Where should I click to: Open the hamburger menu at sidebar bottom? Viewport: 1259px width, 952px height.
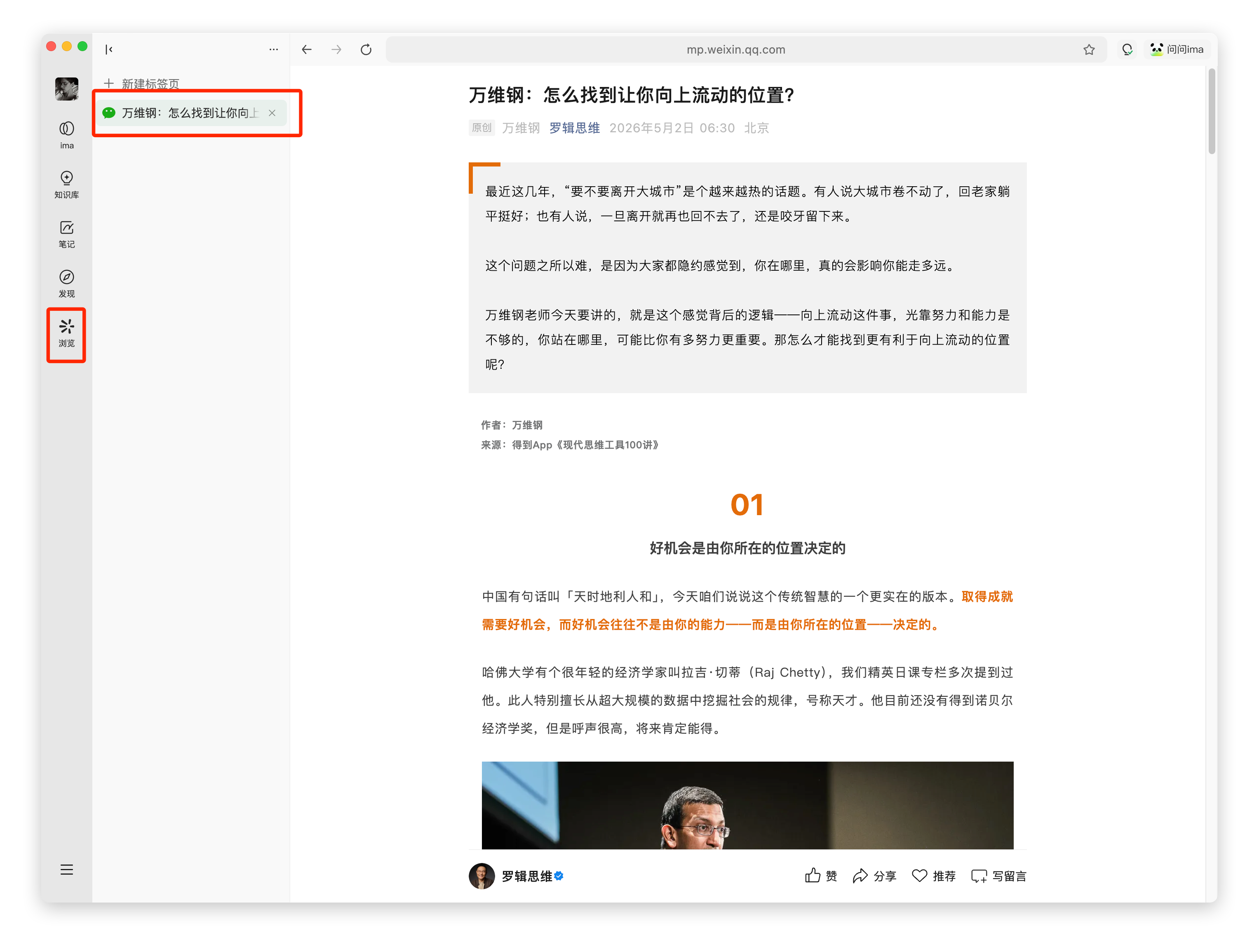[x=67, y=870]
